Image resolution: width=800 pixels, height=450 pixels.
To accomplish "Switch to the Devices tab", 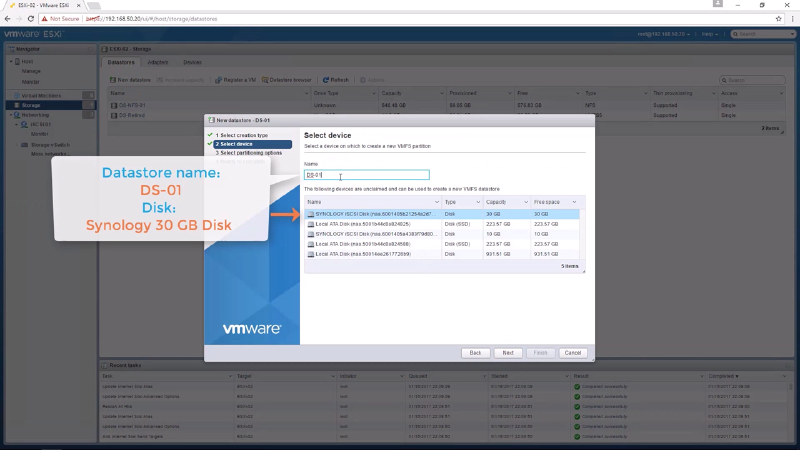I will (x=192, y=62).
